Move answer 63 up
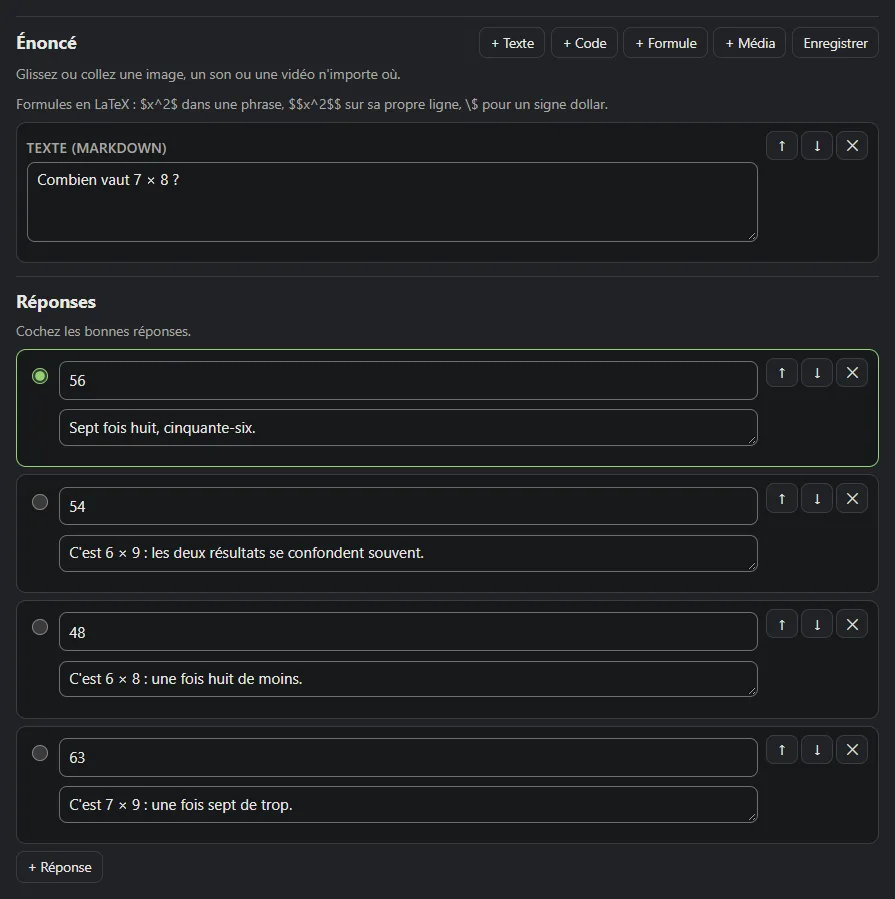Screen dimensions: 895x899 point(781,750)
